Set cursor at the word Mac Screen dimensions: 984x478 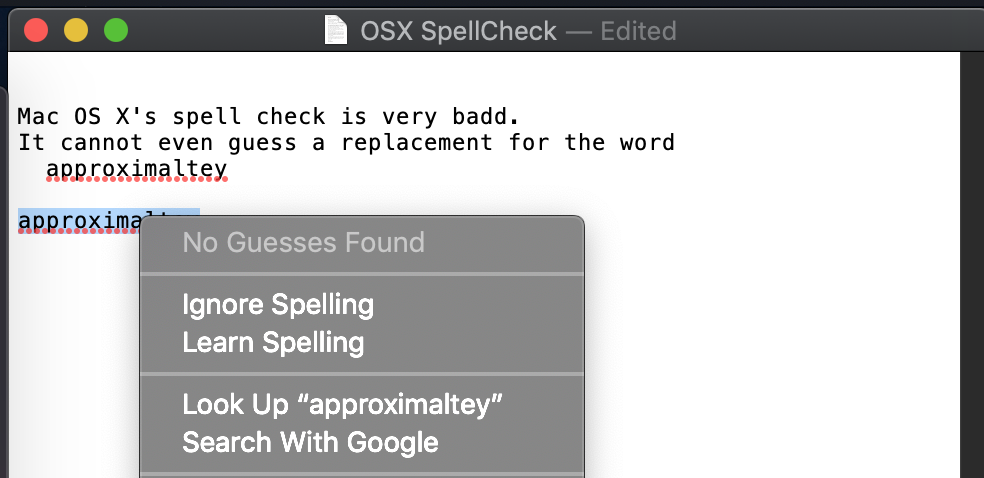point(38,117)
